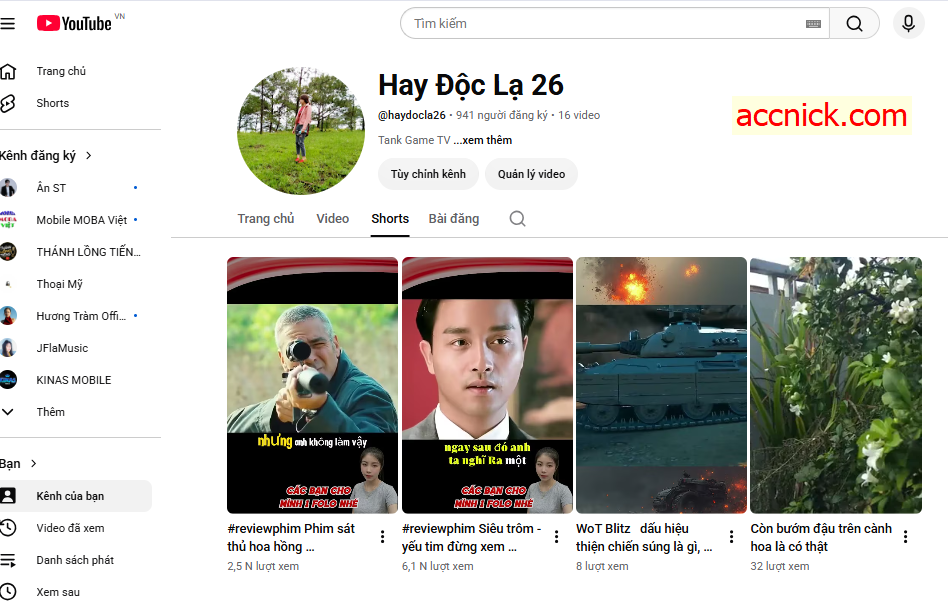Viewport: 948px width, 601px height.
Task: Play the white flowers short thumbnail
Action: pyautogui.click(x=836, y=386)
